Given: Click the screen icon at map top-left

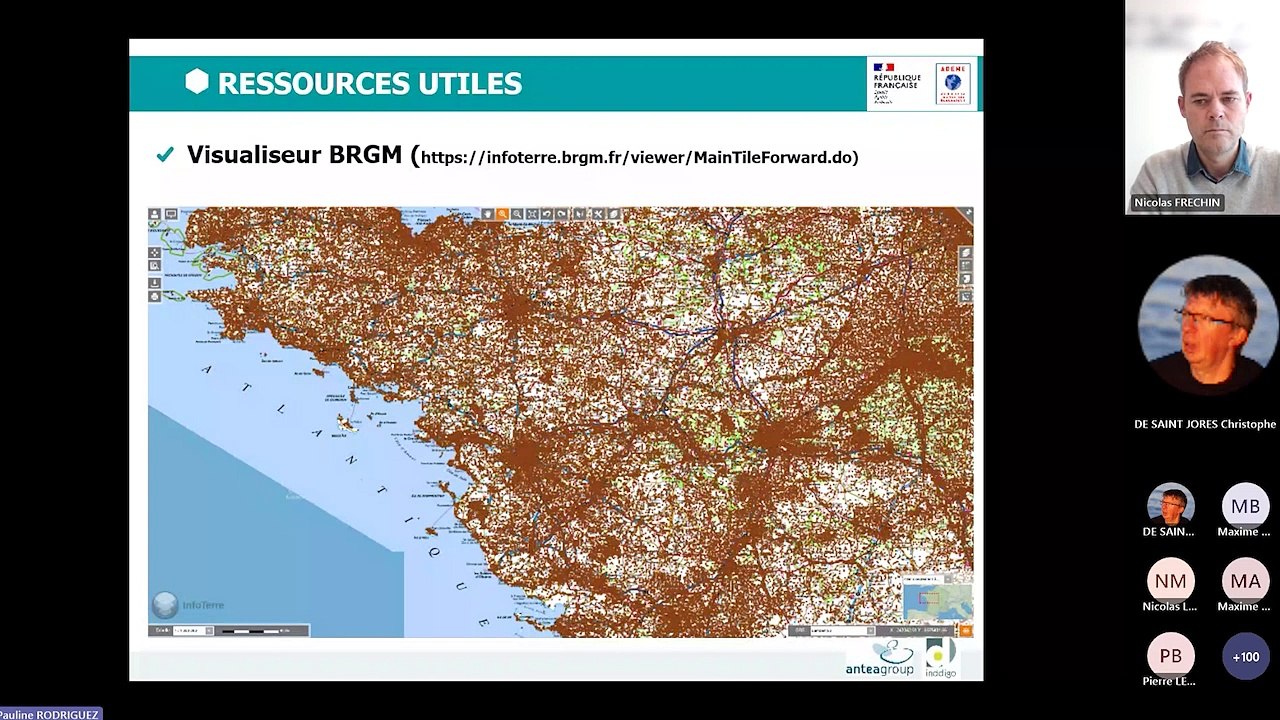Looking at the screenshot, I should pos(171,214).
